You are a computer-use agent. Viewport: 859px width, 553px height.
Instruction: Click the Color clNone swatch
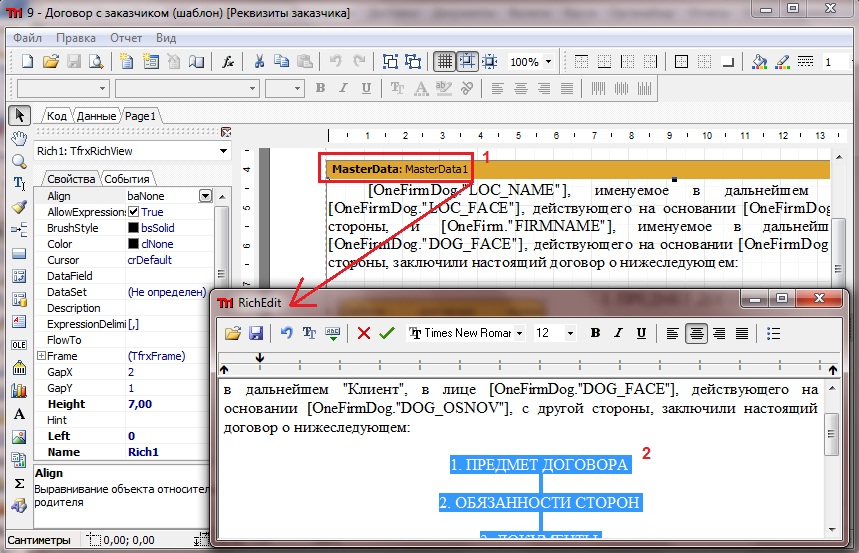(133, 243)
